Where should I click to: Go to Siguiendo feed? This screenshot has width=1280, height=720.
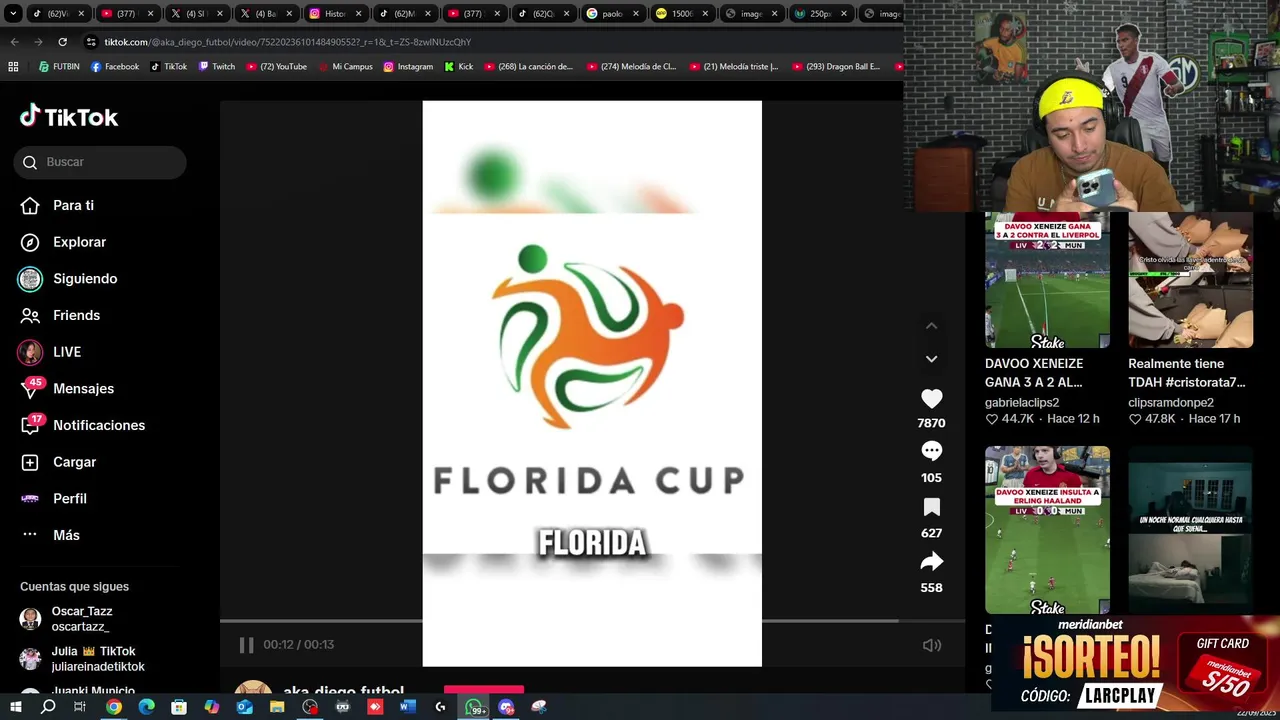(x=68, y=279)
